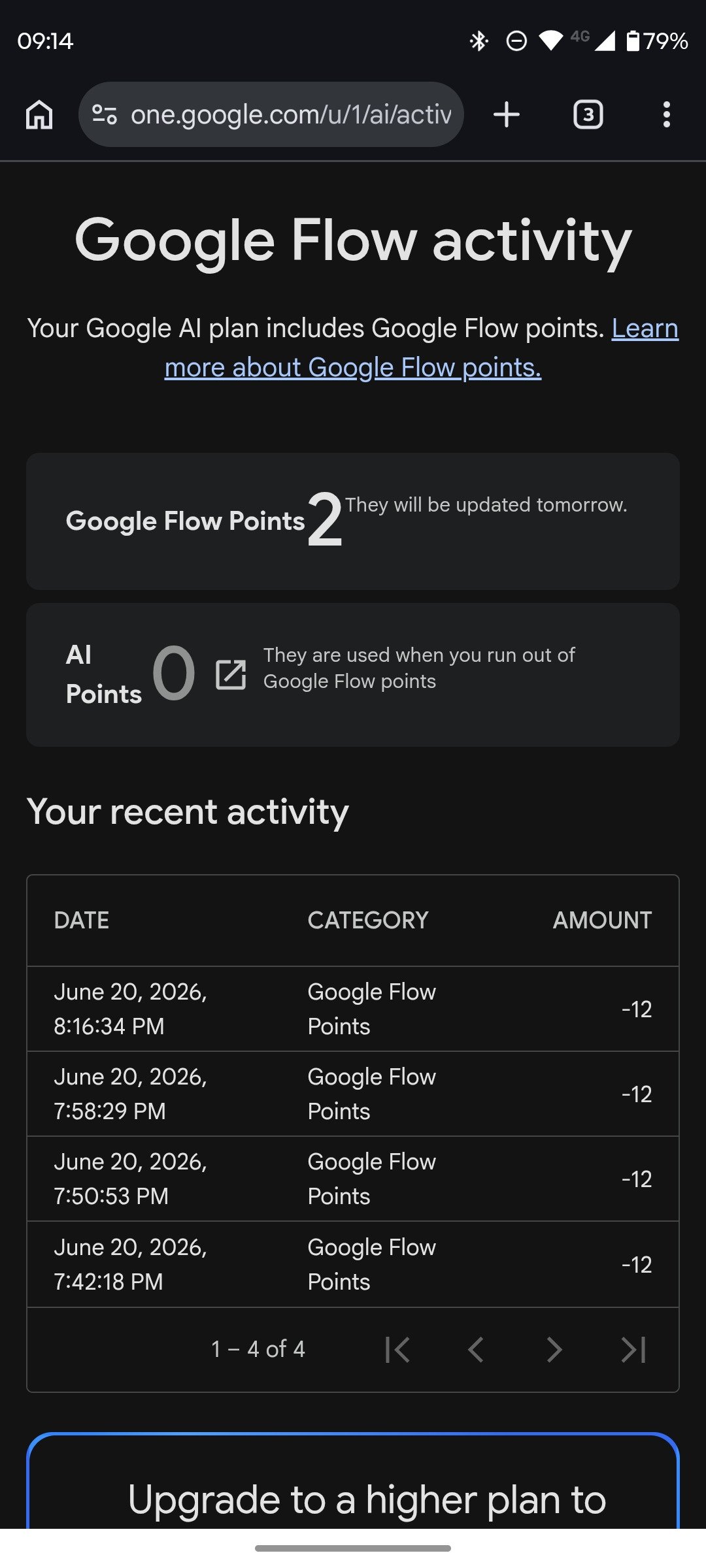Select the CATEGORY column header
Image resolution: width=706 pixels, height=1568 pixels.
point(368,921)
